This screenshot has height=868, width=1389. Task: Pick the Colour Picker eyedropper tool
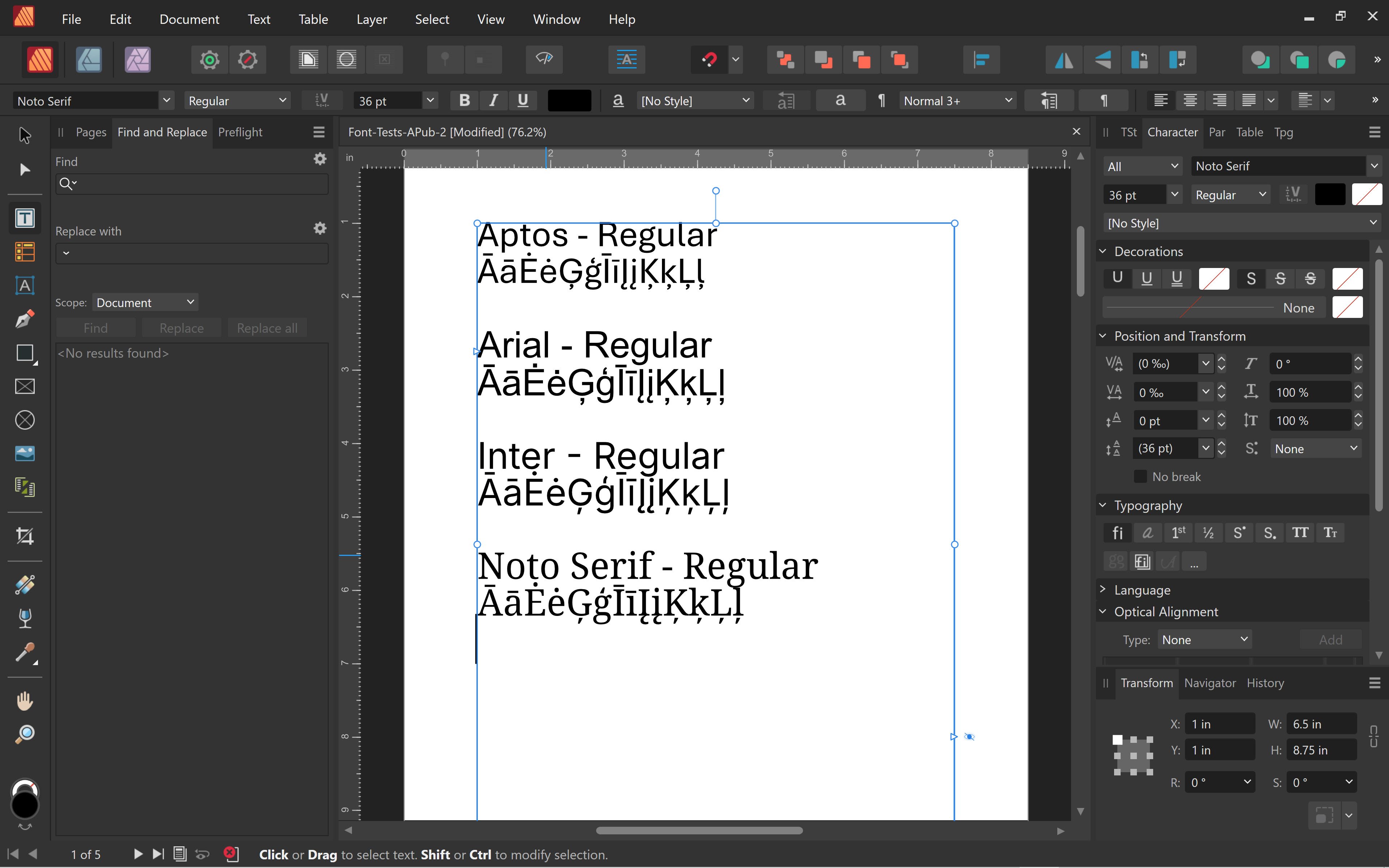point(25,653)
